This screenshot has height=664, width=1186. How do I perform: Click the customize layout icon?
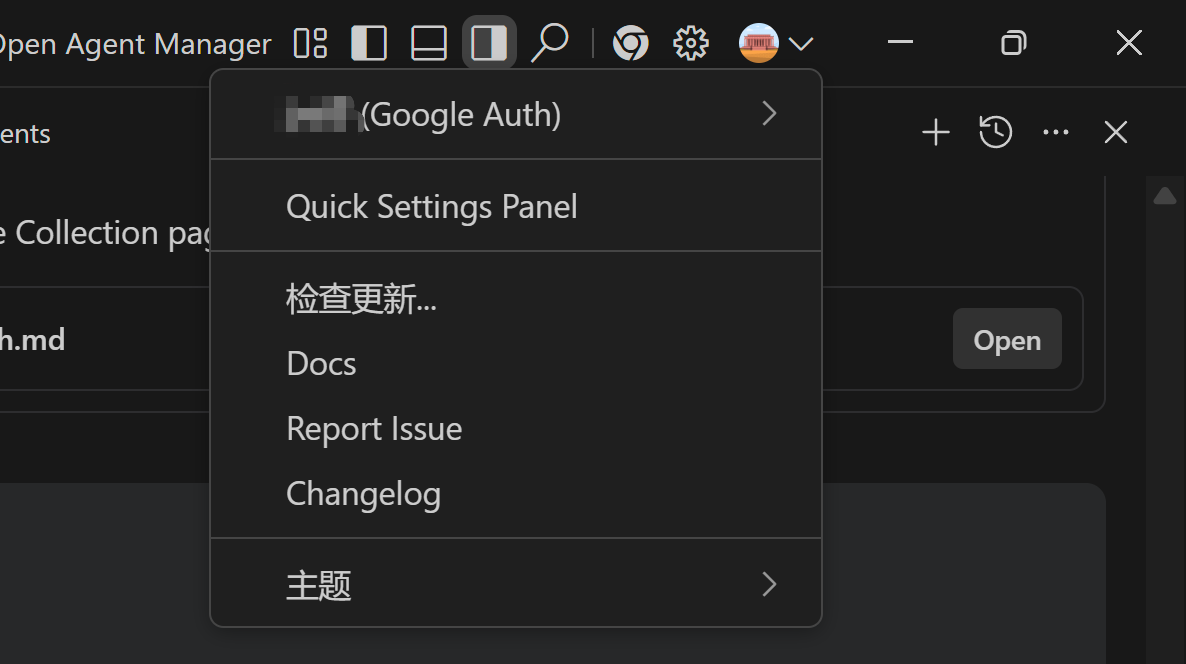[311, 43]
